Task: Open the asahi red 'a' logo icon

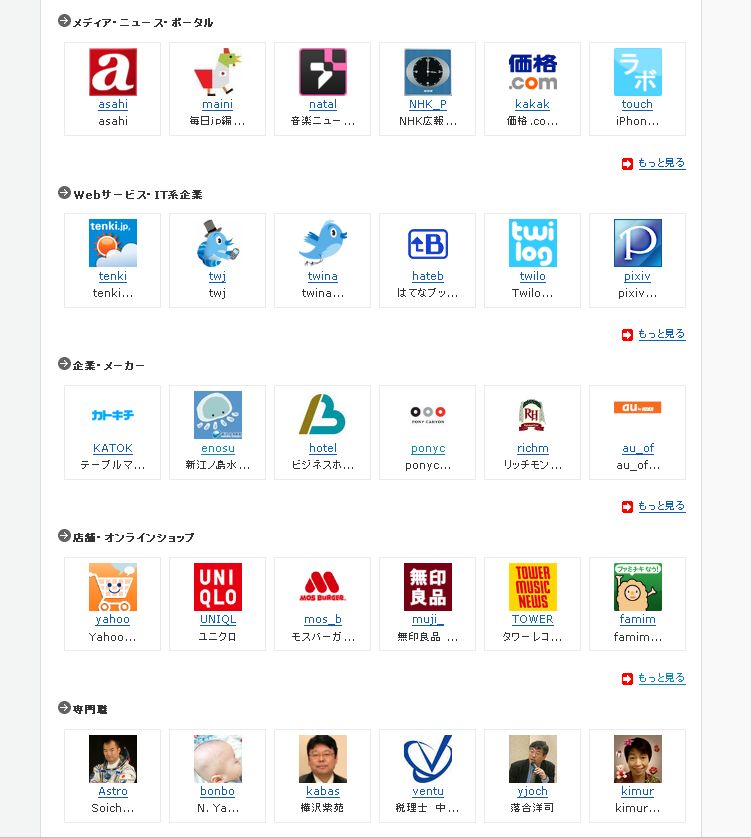Action: [x=113, y=72]
